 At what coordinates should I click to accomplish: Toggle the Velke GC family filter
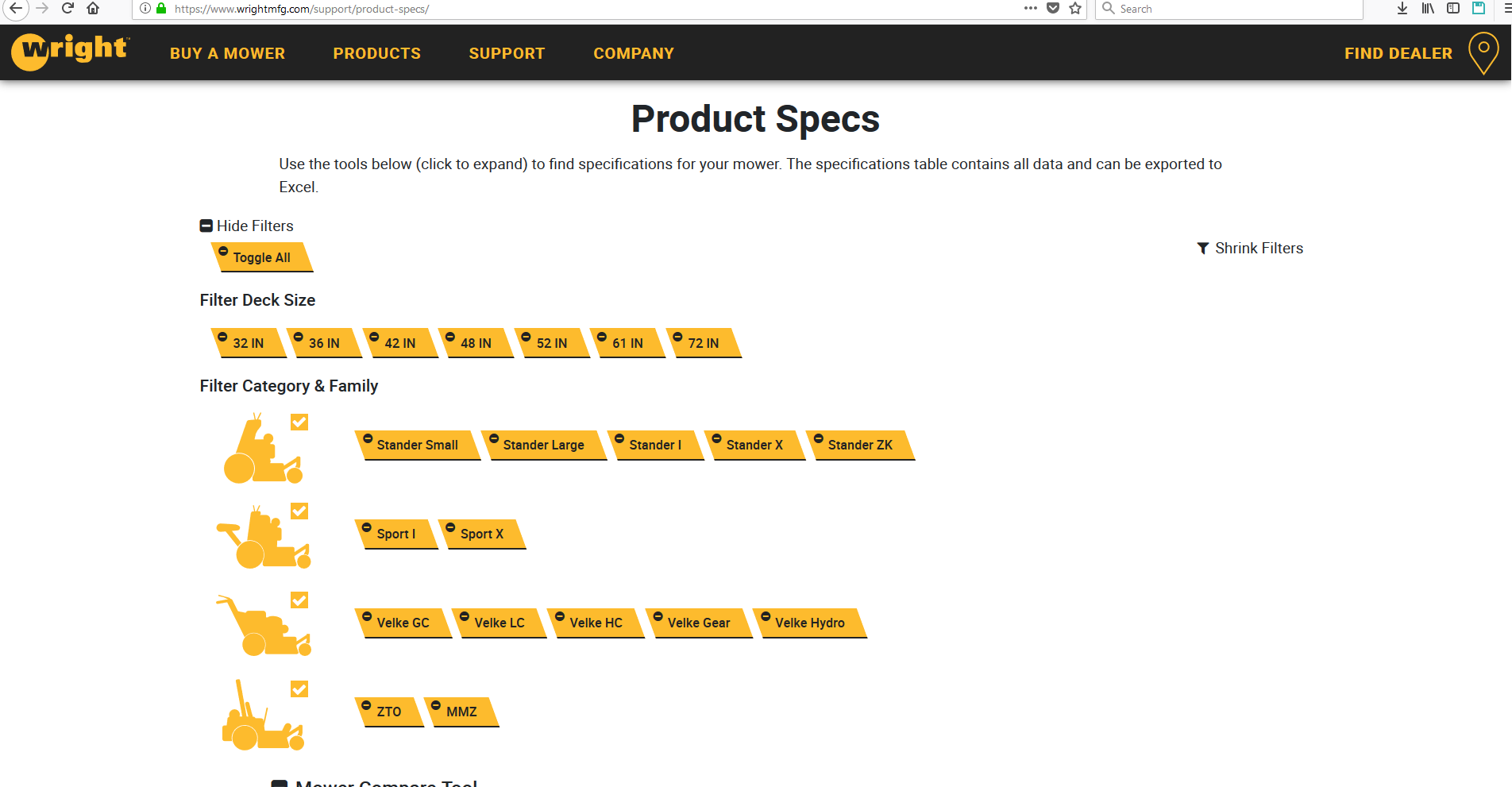coord(403,623)
